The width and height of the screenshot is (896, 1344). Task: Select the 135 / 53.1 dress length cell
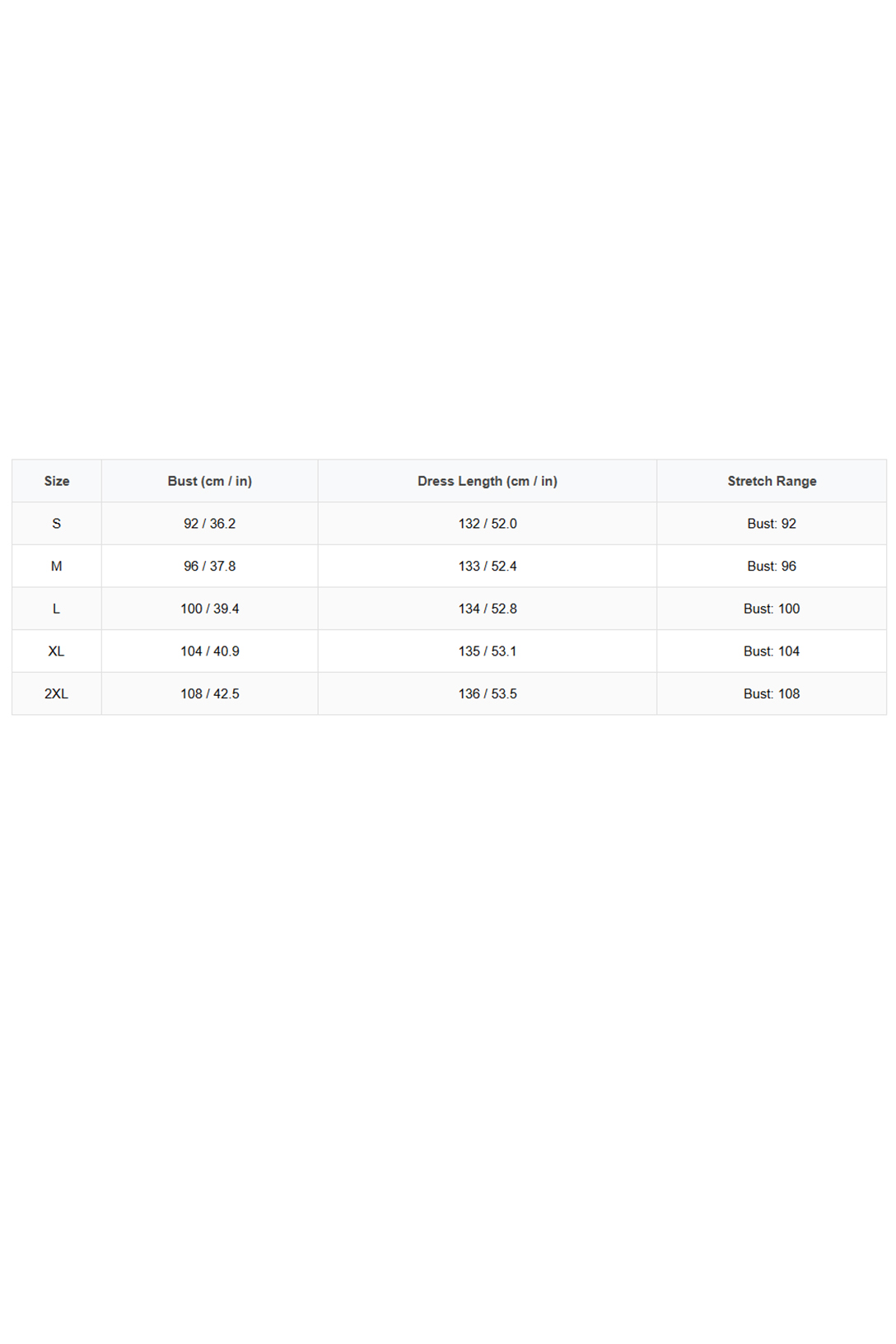(487, 651)
